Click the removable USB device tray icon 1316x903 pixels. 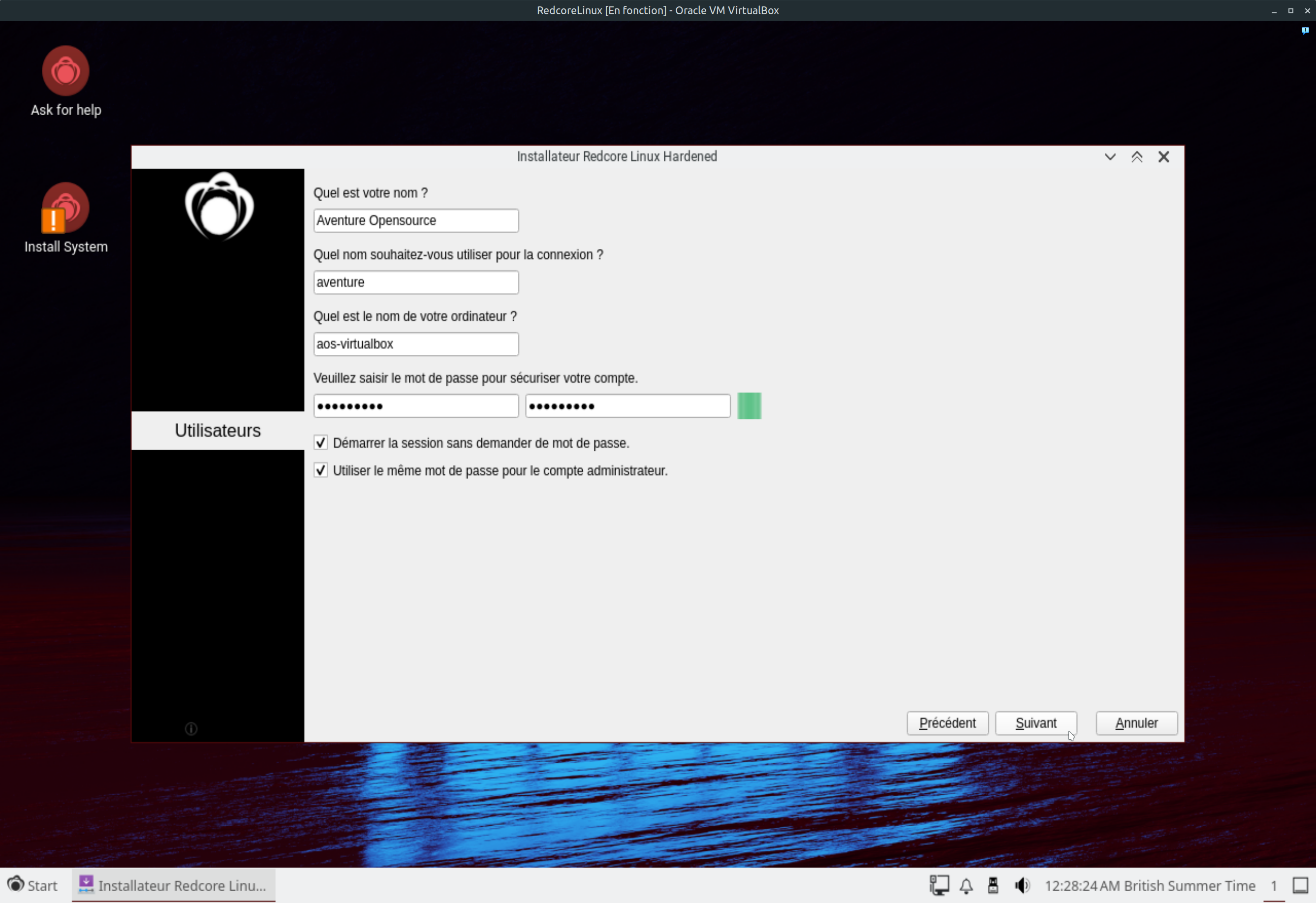(993, 885)
